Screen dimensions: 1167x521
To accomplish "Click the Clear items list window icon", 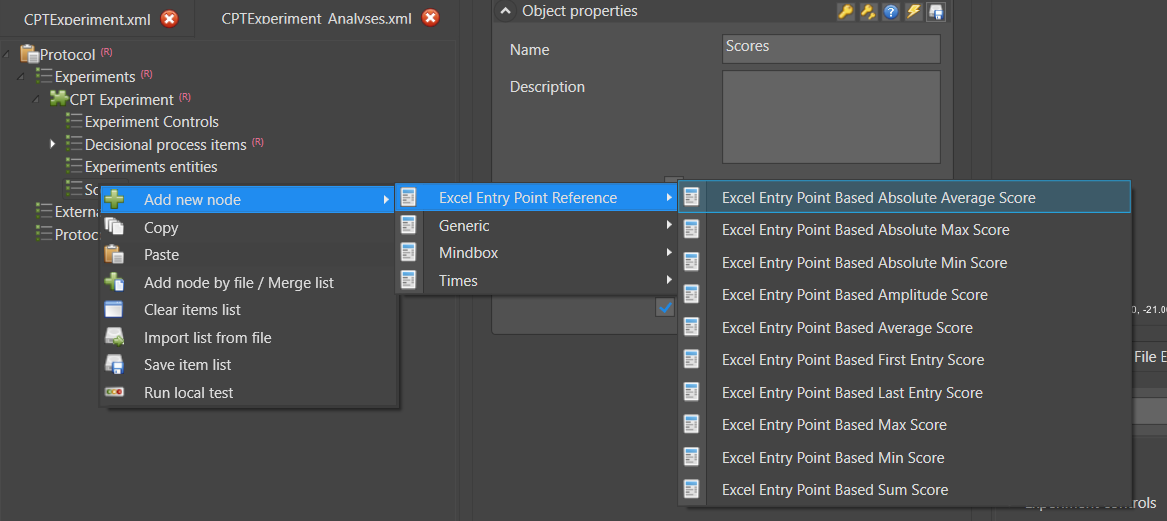I will pos(114,310).
